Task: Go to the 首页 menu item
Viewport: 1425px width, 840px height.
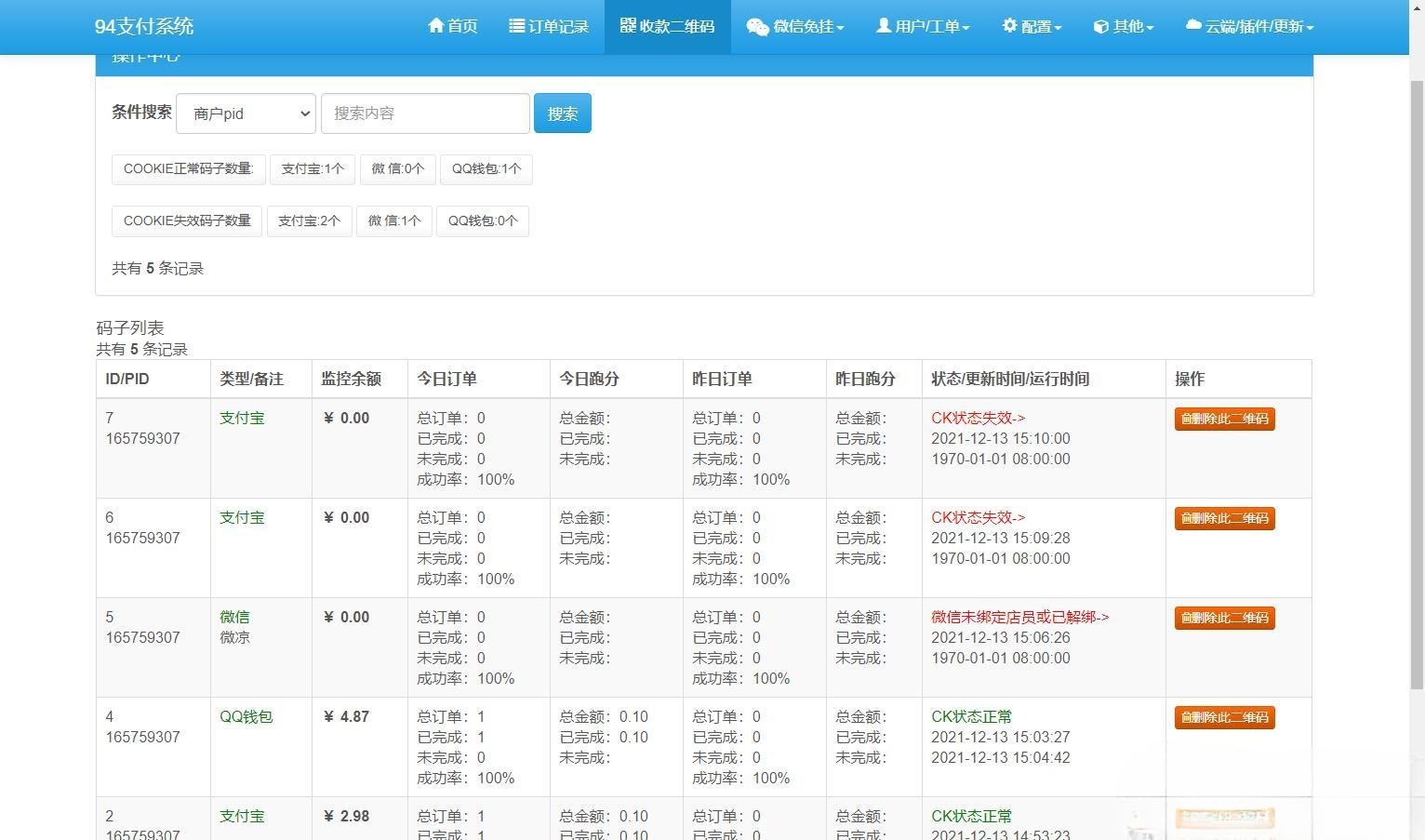Action: point(452,26)
